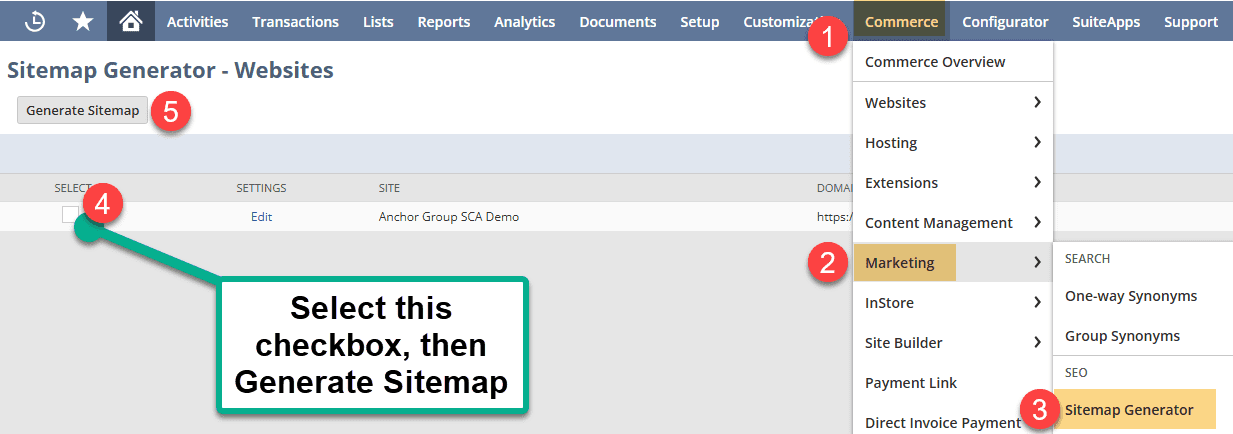The image size is (1233, 434).
Task: Open the Analytics menu
Action: pyautogui.click(x=524, y=21)
